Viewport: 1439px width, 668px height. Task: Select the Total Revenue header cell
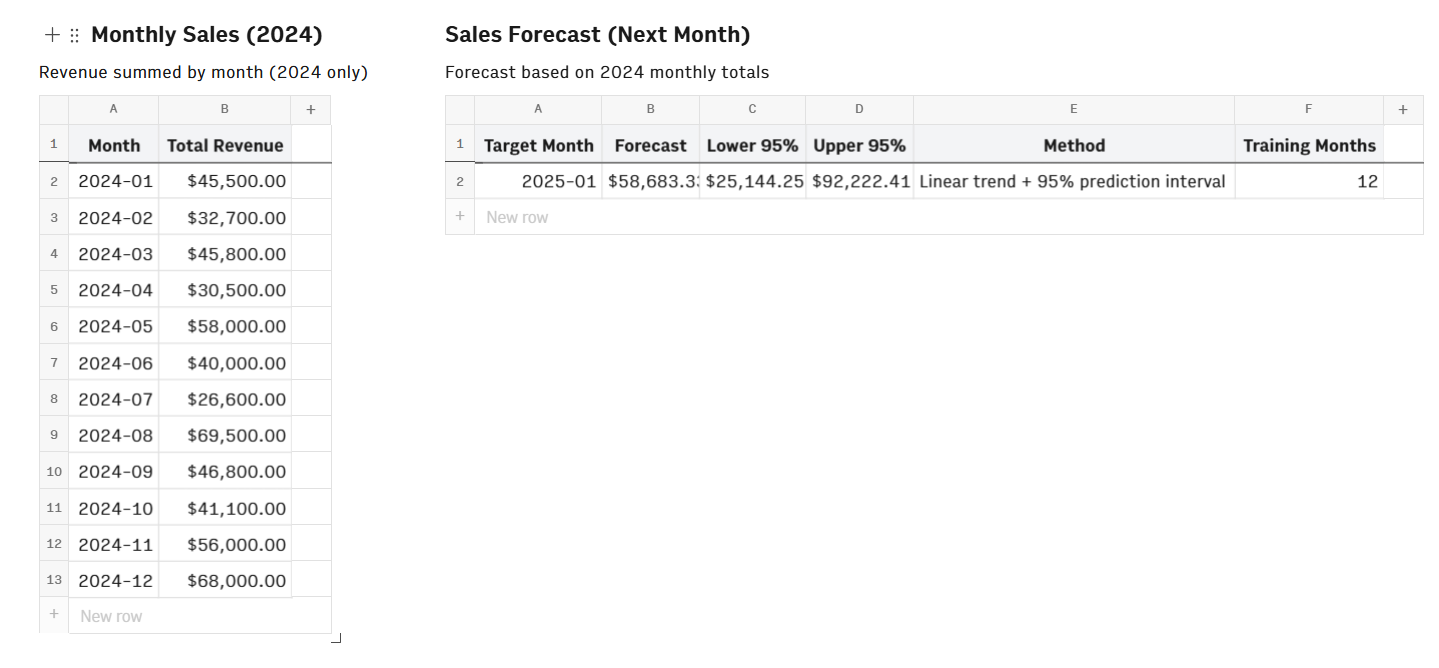point(224,144)
